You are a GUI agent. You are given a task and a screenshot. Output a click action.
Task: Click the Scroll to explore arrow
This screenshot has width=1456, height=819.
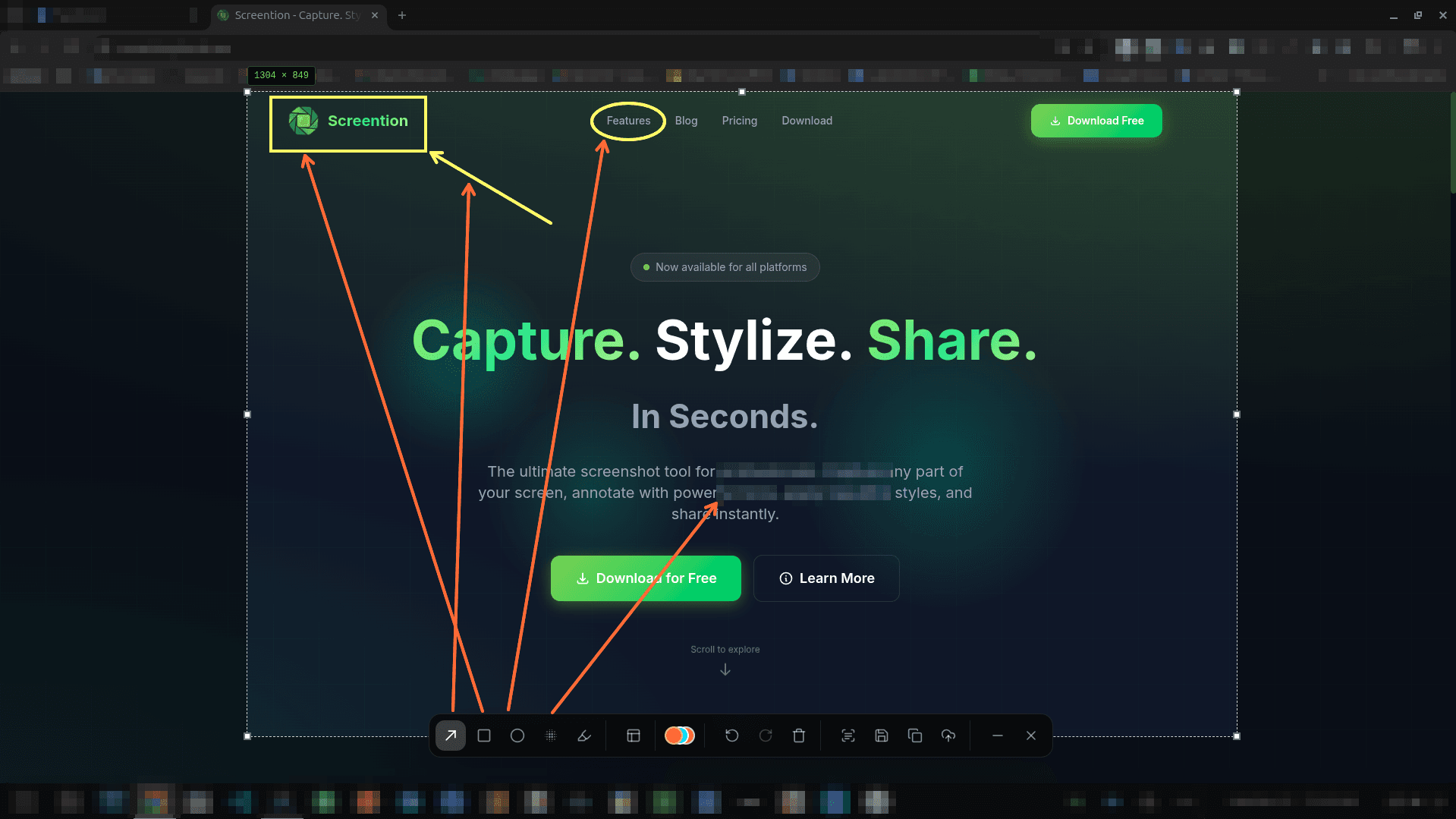pyautogui.click(x=725, y=669)
